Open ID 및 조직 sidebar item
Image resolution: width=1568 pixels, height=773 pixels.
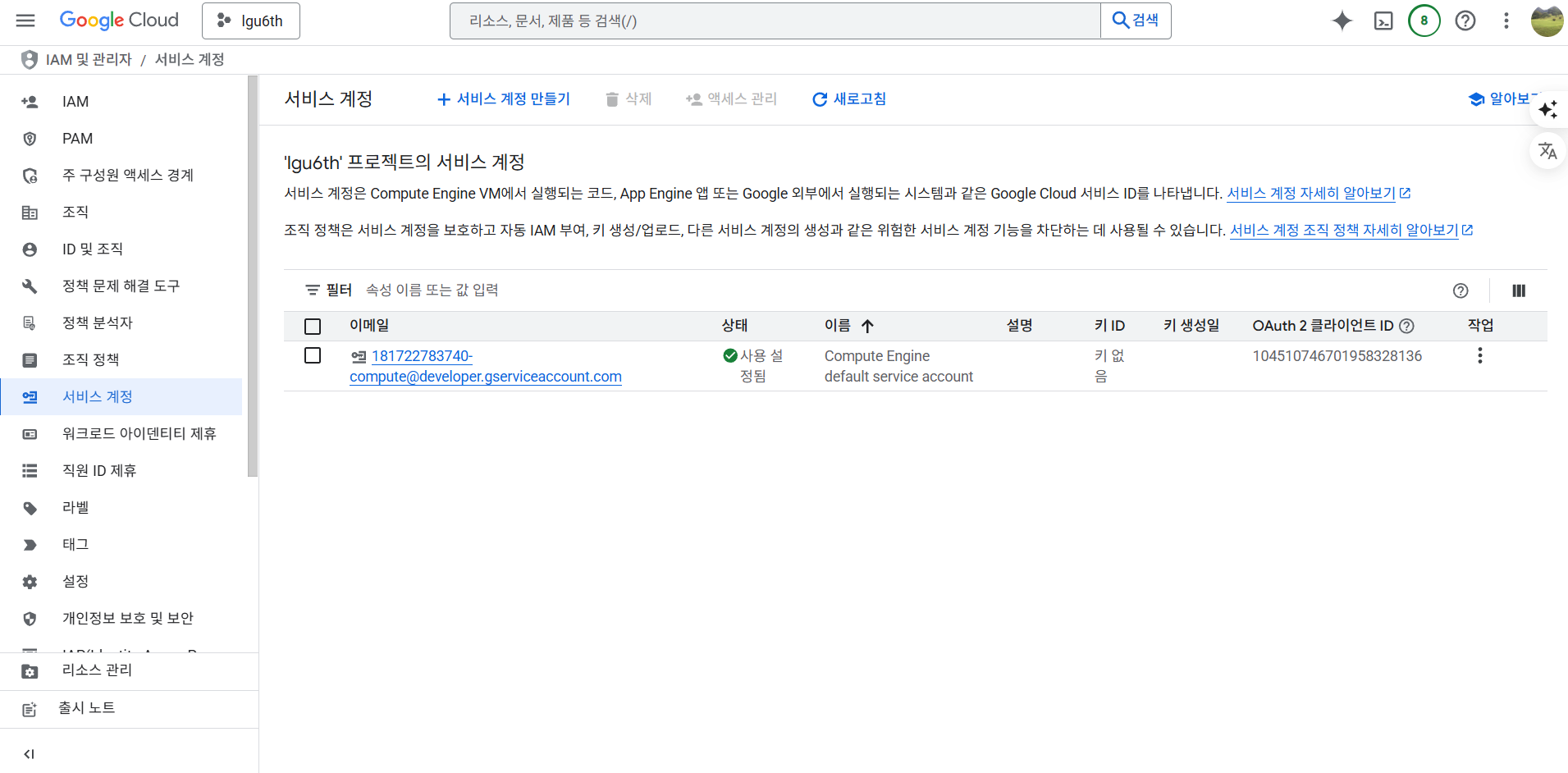(121, 249)
